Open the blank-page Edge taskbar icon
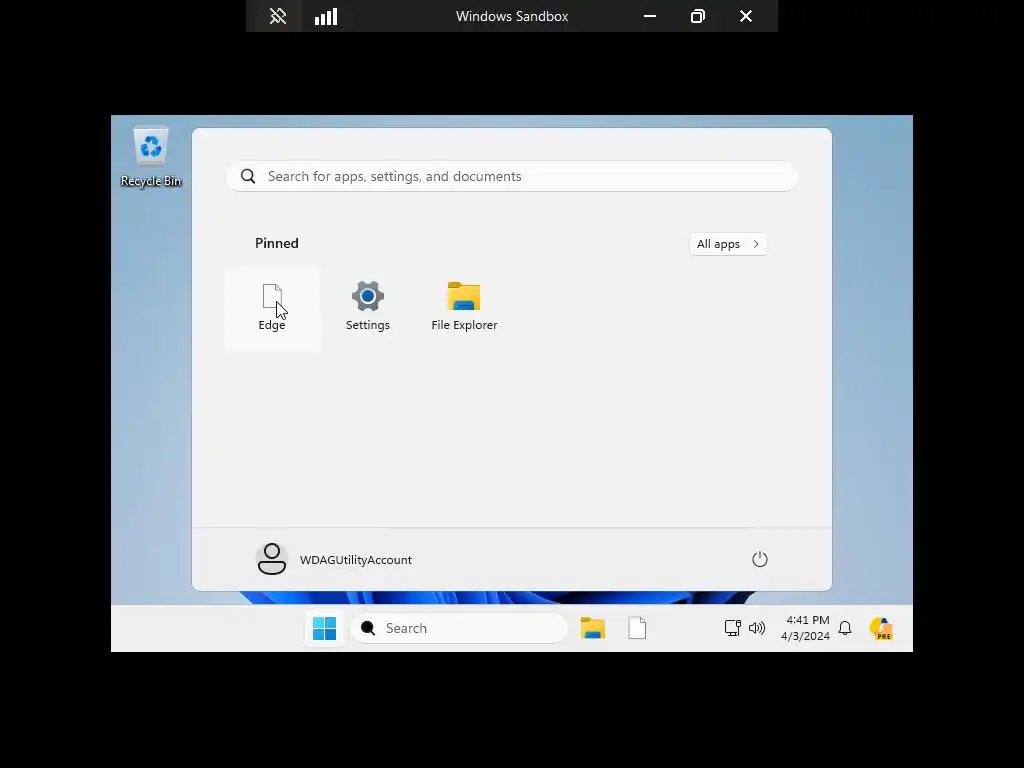Viewport: 1024px width, 768px height. click(637, 628)
